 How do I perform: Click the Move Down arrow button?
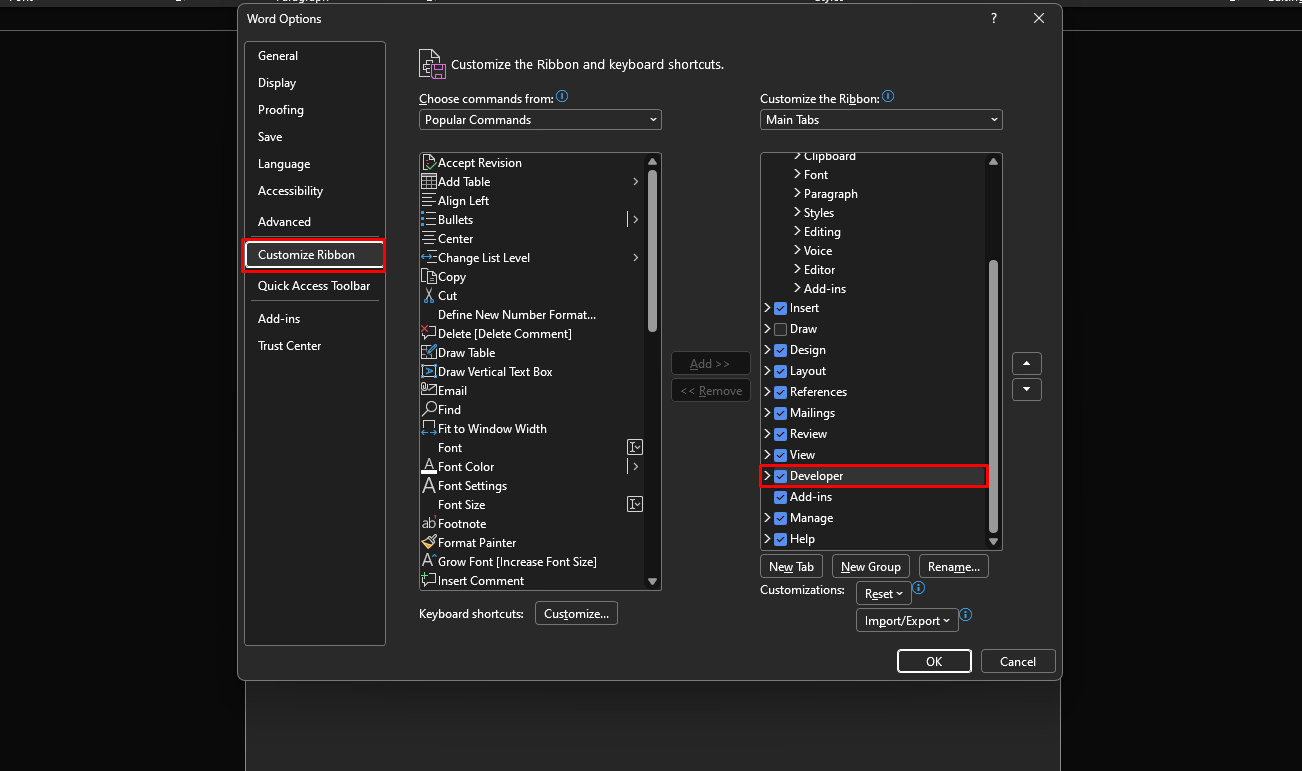[x=1027, y=390]
